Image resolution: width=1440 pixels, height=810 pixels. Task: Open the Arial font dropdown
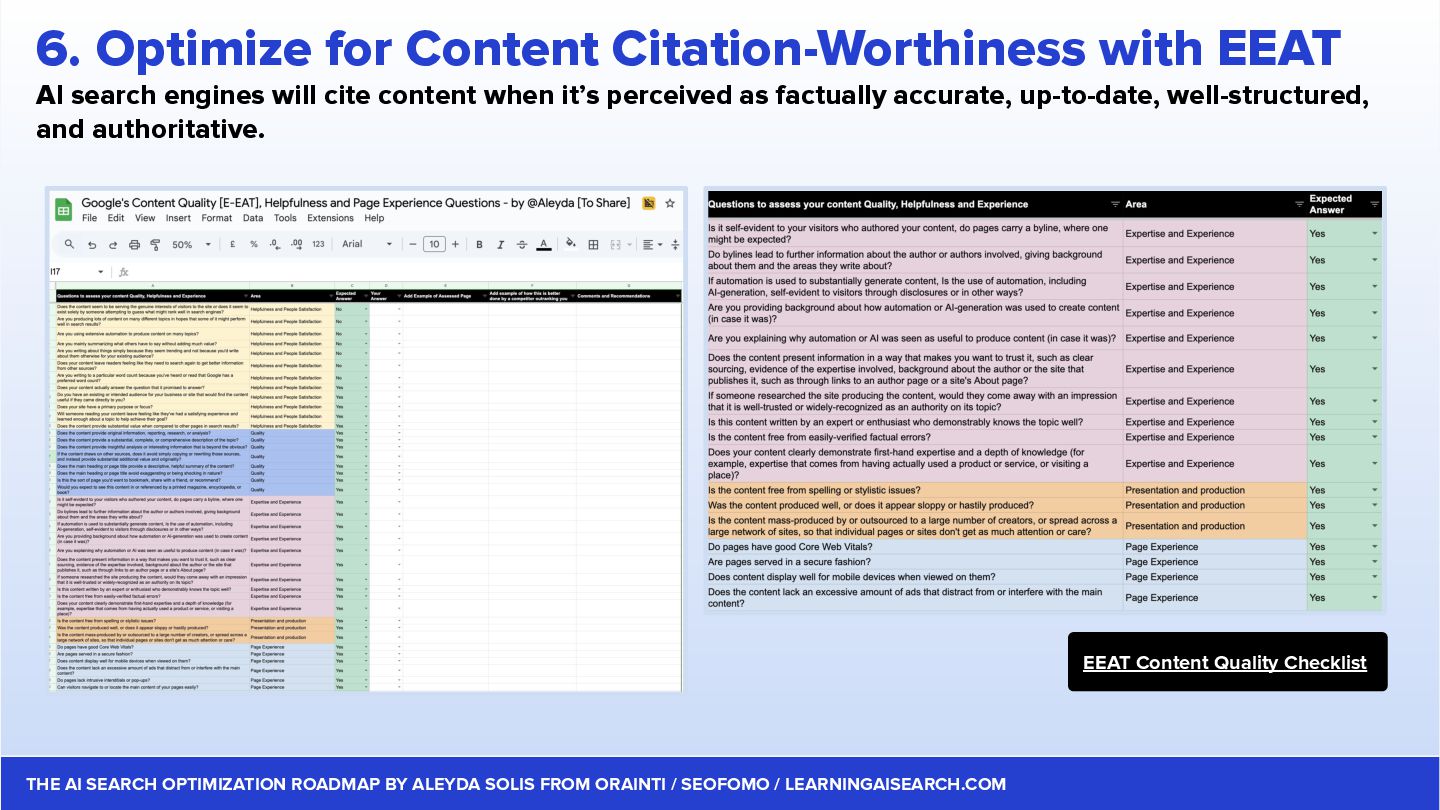point(366,245)
